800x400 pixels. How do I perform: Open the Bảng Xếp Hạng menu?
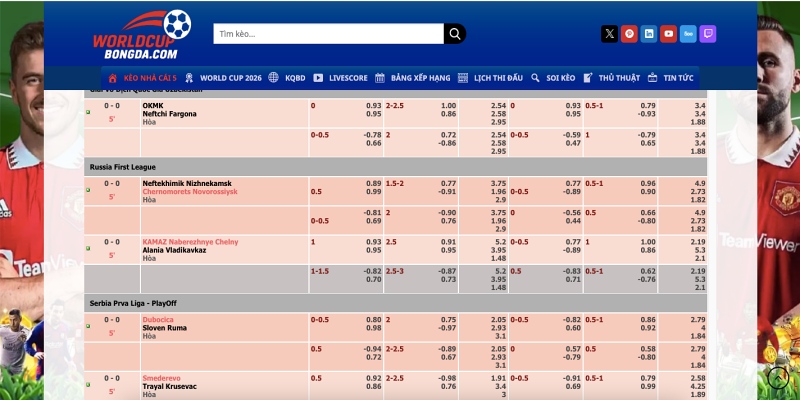420,77
